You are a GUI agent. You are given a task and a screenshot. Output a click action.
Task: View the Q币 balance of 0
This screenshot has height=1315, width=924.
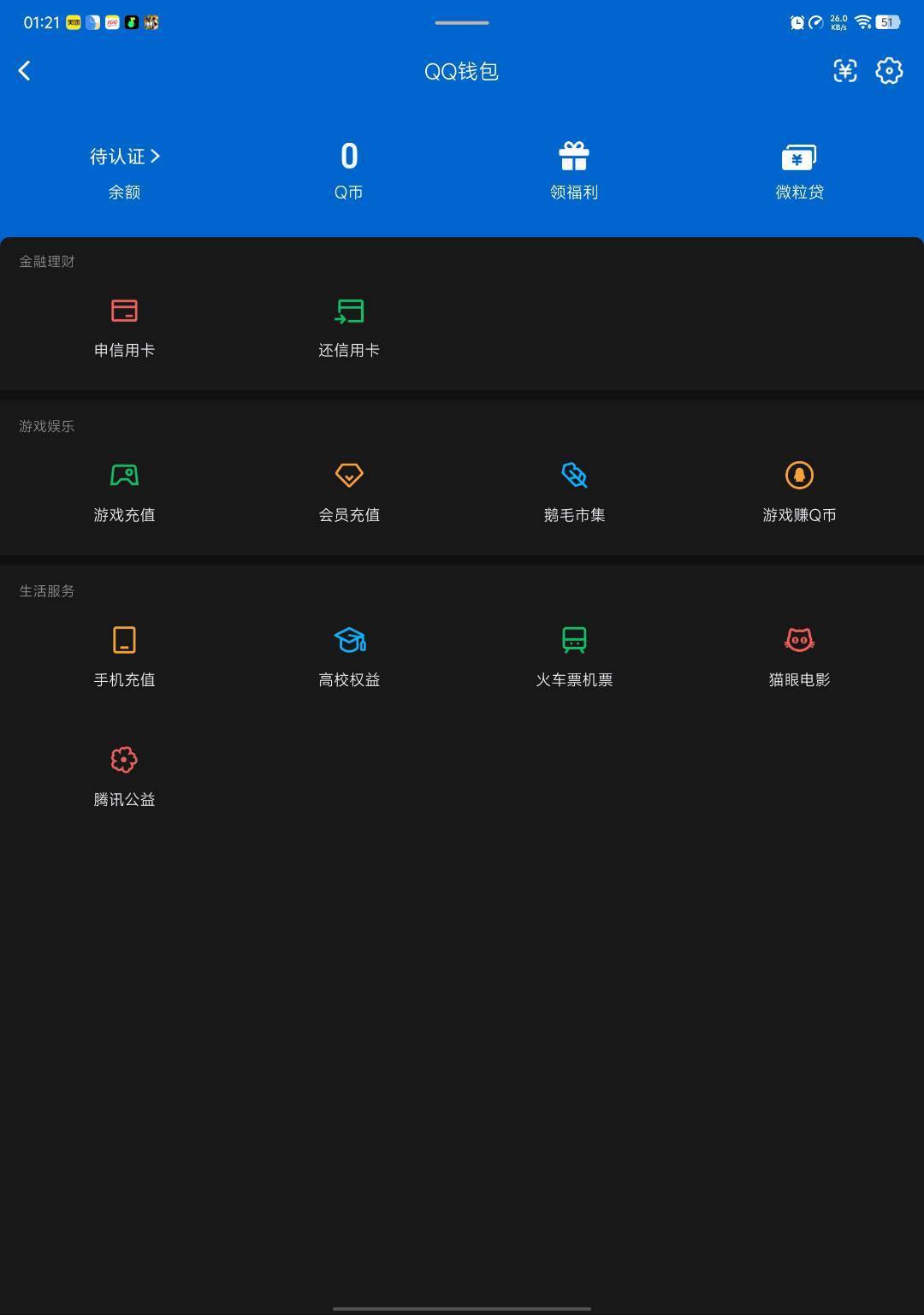tap(349, 157)
